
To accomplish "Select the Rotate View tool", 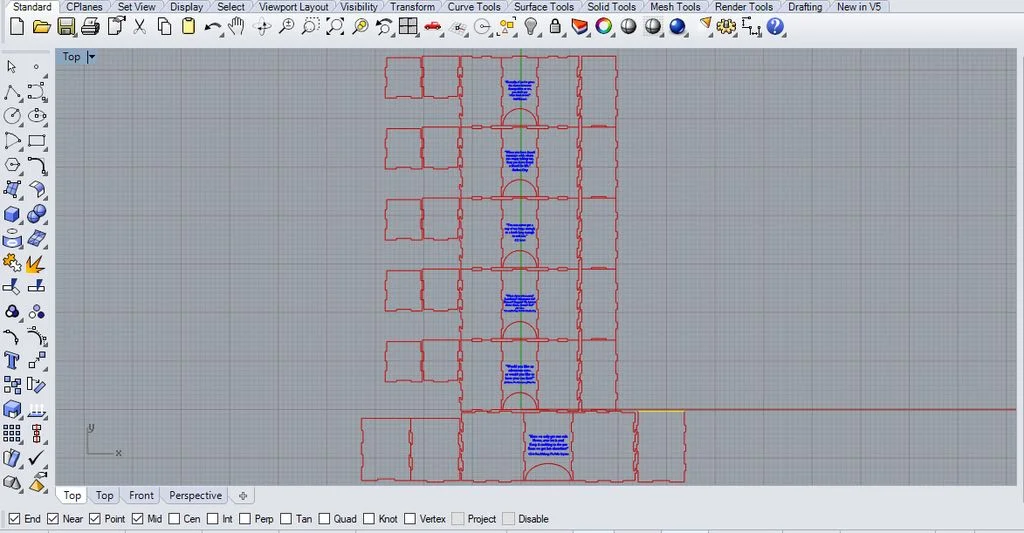I will [263, 27].
